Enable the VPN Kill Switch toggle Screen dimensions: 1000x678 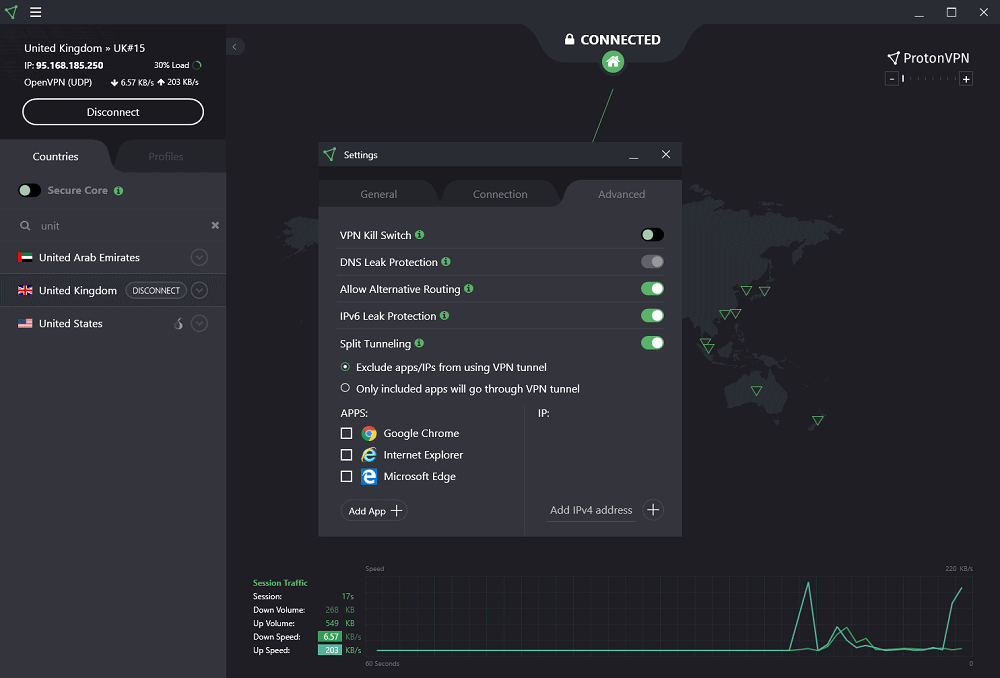pyautogui.click(x=652, y=235)
